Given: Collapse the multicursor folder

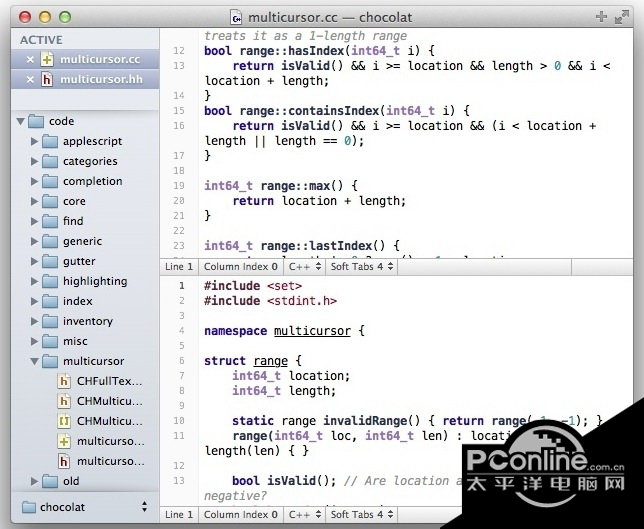Looking at the screenshot, I should pyautogui.click(x=34, y=361).
